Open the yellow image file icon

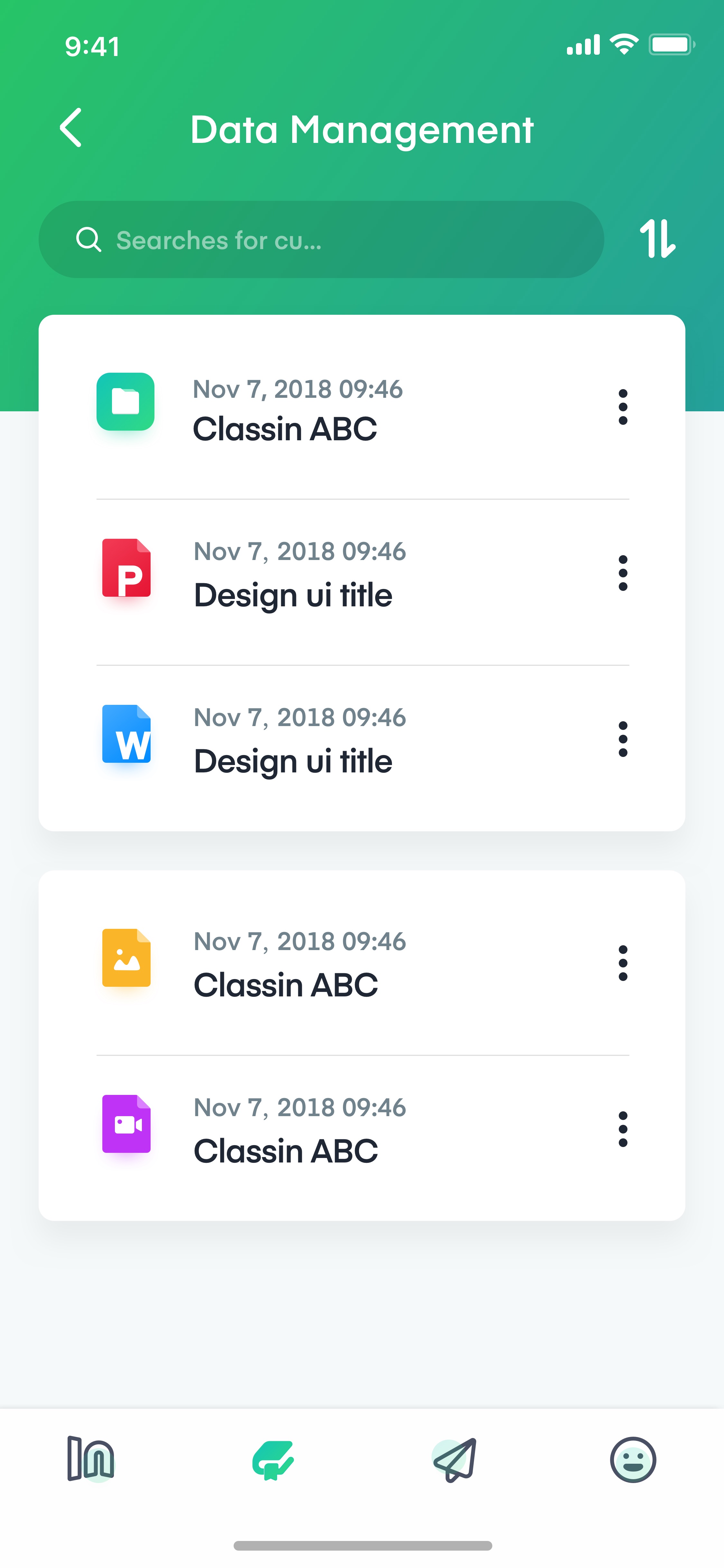[x=126, y=958]
